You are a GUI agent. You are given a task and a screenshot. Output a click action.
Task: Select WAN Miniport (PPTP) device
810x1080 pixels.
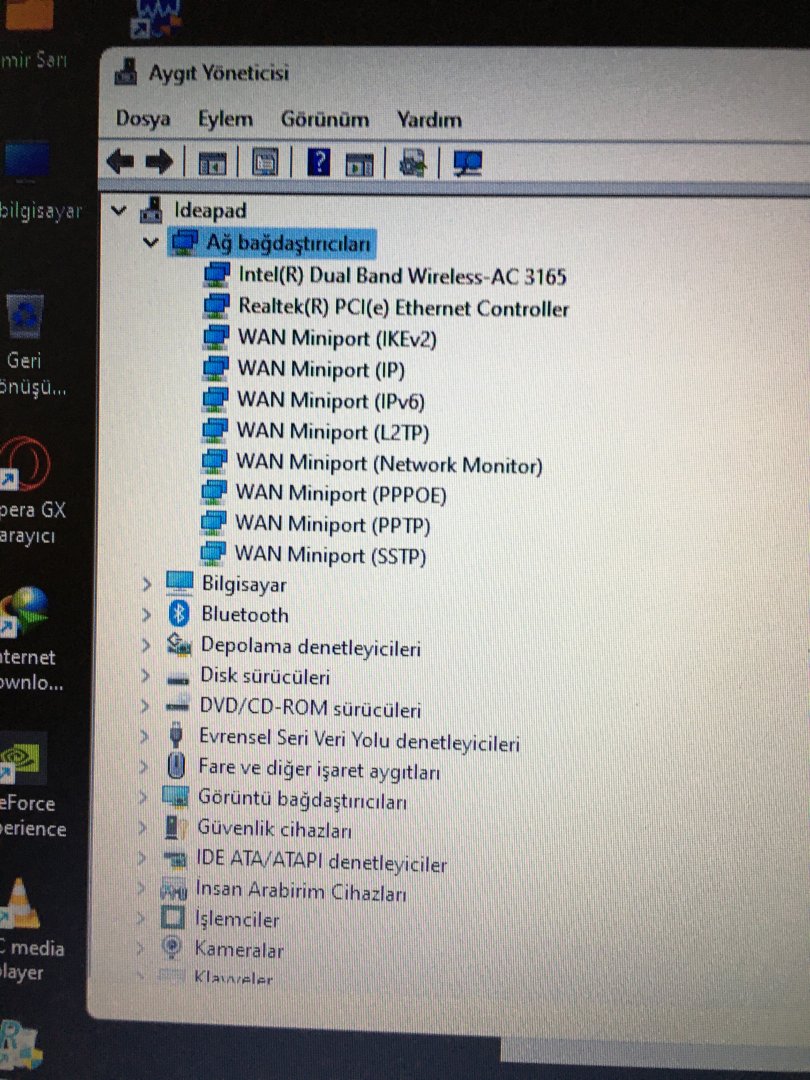(x=333, y=524)
